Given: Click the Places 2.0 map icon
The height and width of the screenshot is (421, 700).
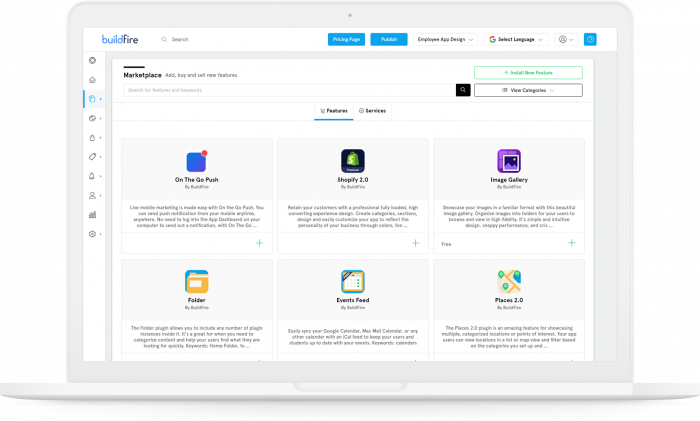Looking at the screenshot, I should [509, 281].
